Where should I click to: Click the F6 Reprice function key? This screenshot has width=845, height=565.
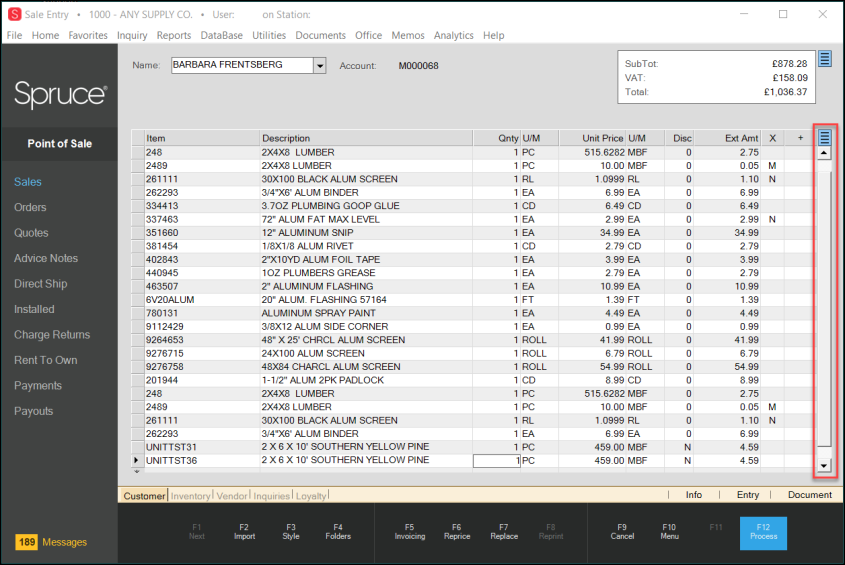(x=457, y=532)
